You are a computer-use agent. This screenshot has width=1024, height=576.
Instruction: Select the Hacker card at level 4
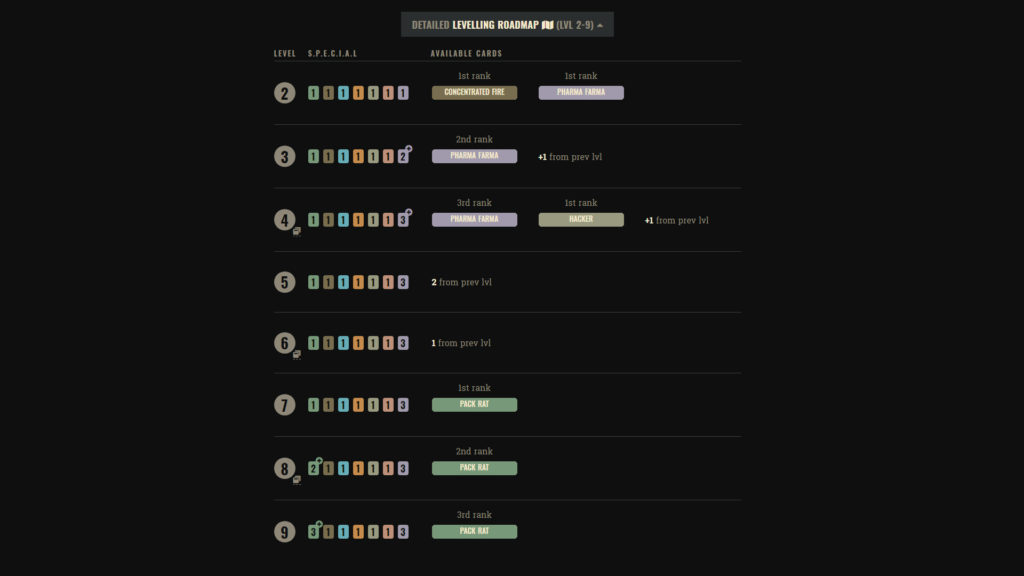coord(581,219)
